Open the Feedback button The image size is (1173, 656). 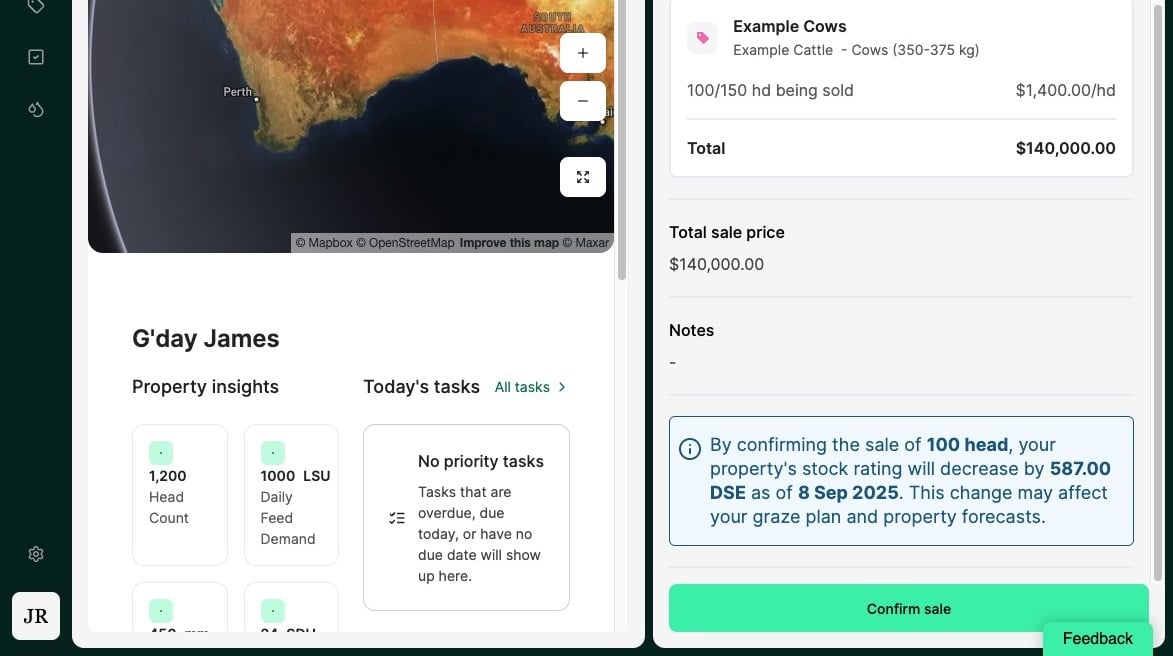point(1097,638)
